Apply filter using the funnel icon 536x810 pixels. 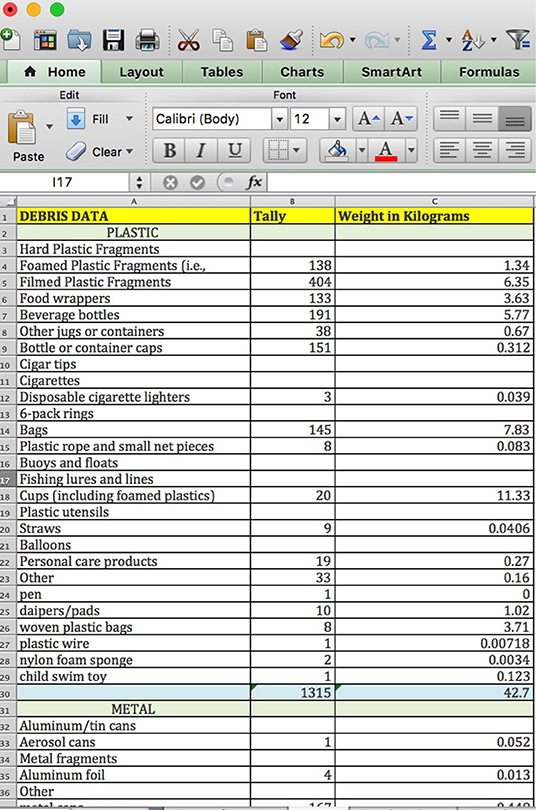coord(518,40)
